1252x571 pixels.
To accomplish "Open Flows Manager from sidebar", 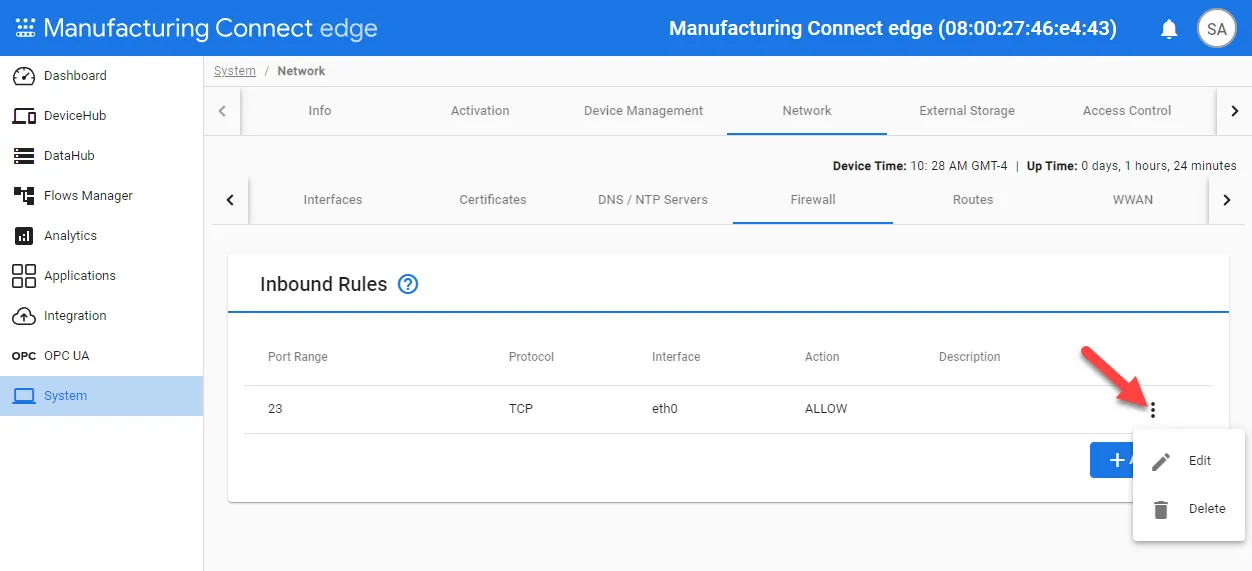I will point(101,196).
